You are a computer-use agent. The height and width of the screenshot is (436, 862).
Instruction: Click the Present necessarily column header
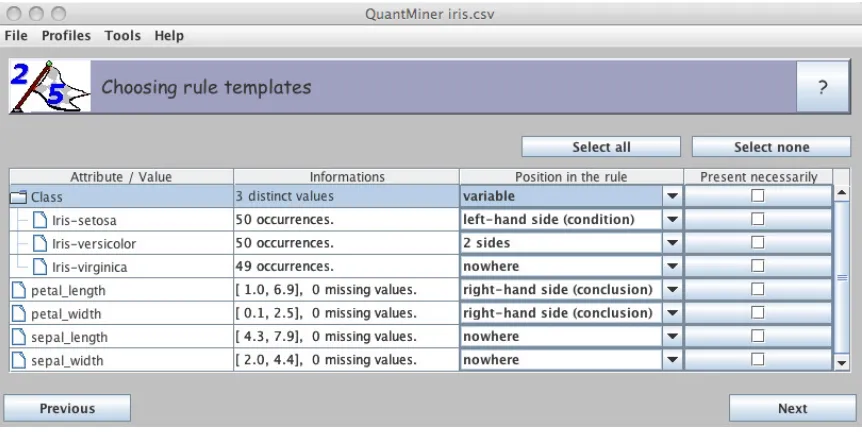[759, 176]
